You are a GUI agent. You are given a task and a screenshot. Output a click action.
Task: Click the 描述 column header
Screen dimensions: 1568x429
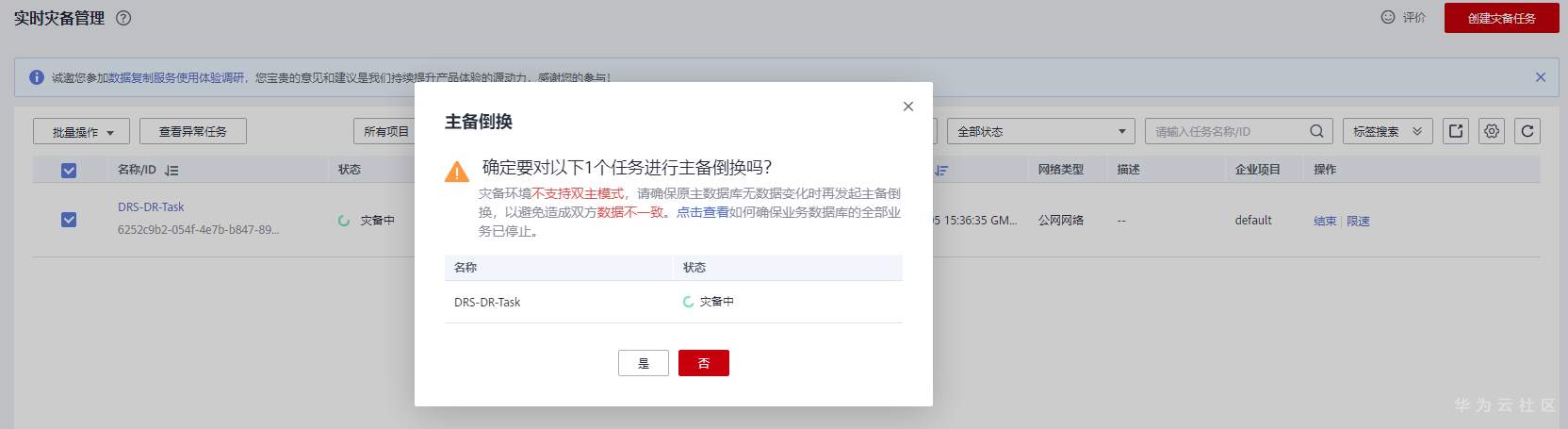pyautogui.click(x=1128, y=170)
